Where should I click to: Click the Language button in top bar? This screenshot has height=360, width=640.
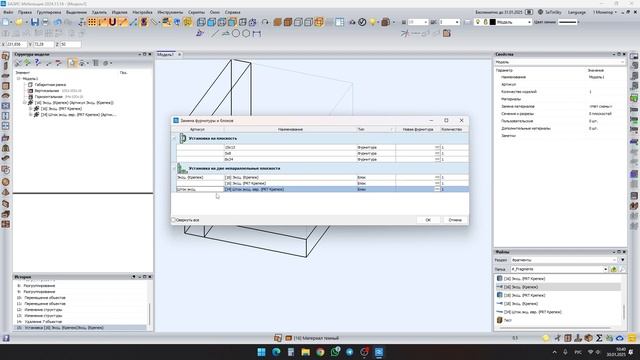click(576, 12)
